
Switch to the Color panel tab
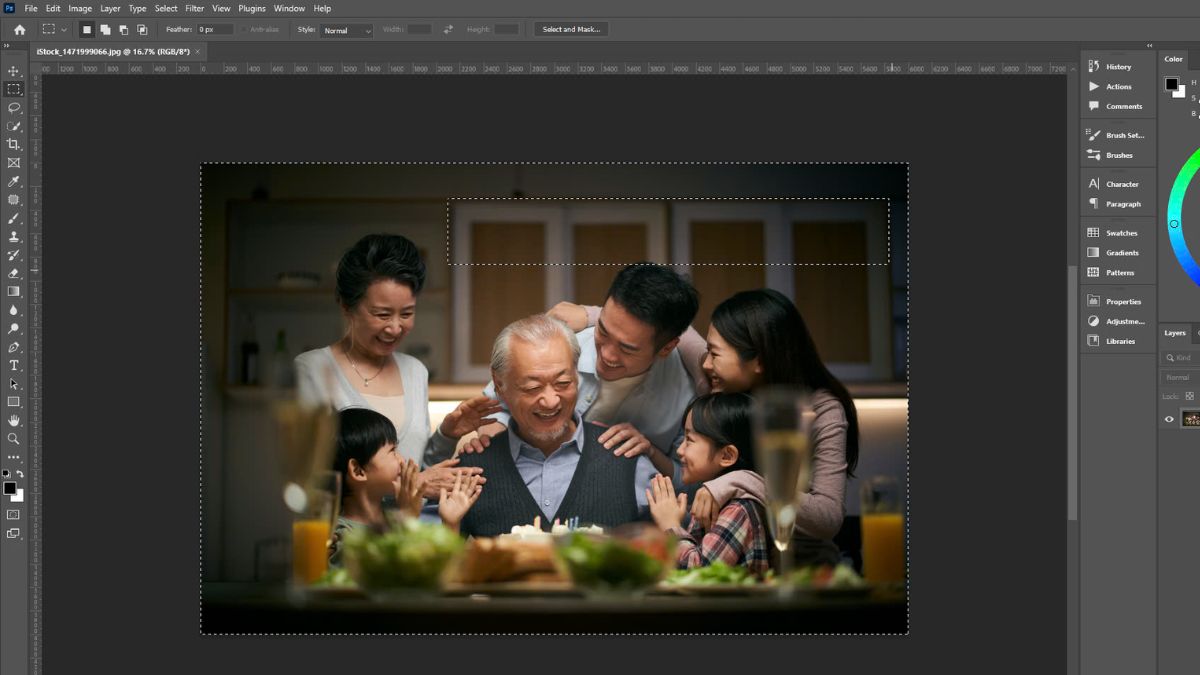point(1173,59)
